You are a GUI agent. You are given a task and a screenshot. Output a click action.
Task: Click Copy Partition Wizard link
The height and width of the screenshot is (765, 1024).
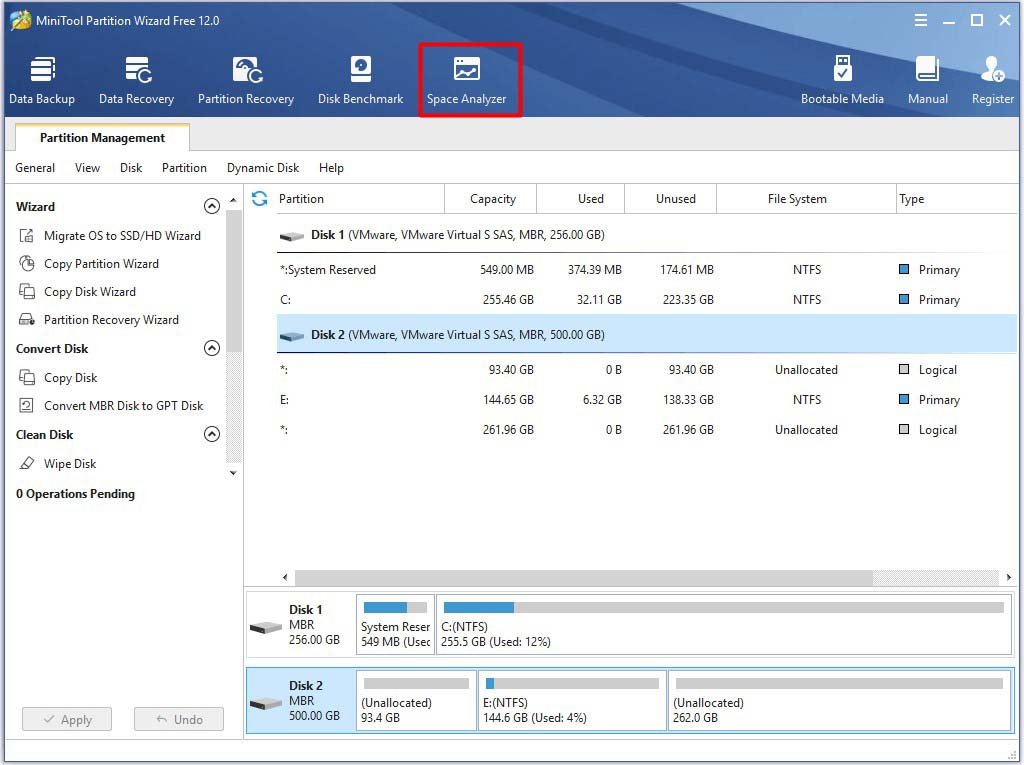point(101,264)
